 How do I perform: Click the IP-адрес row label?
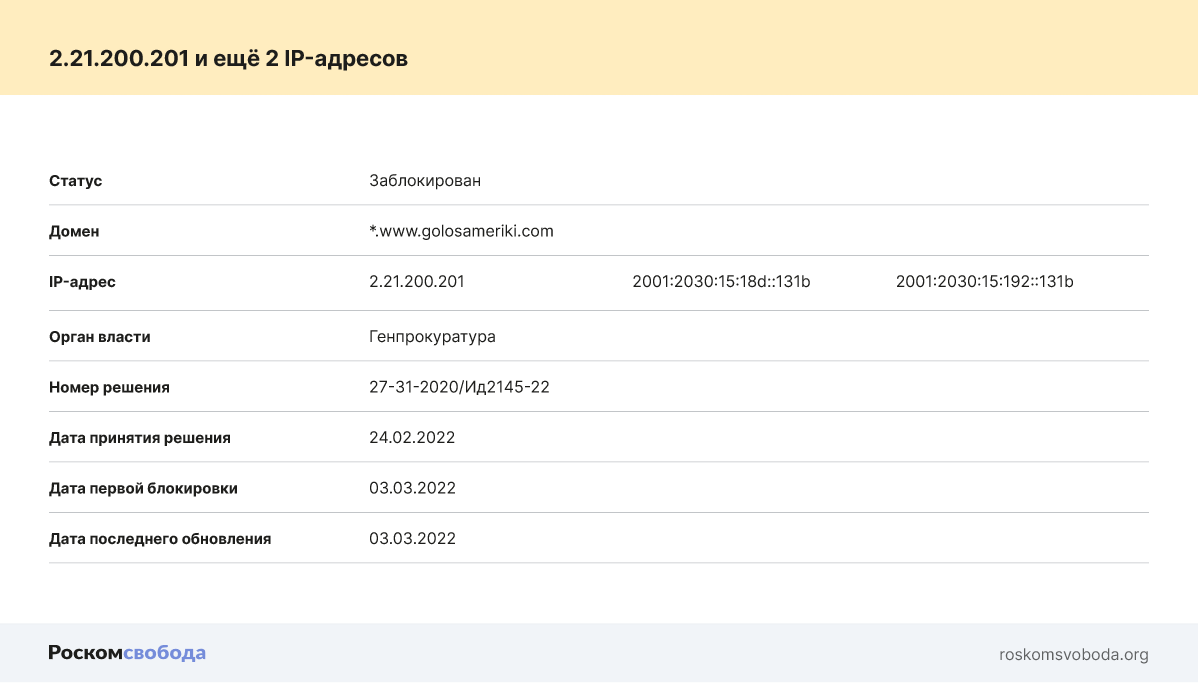click(x=82, y=282)
